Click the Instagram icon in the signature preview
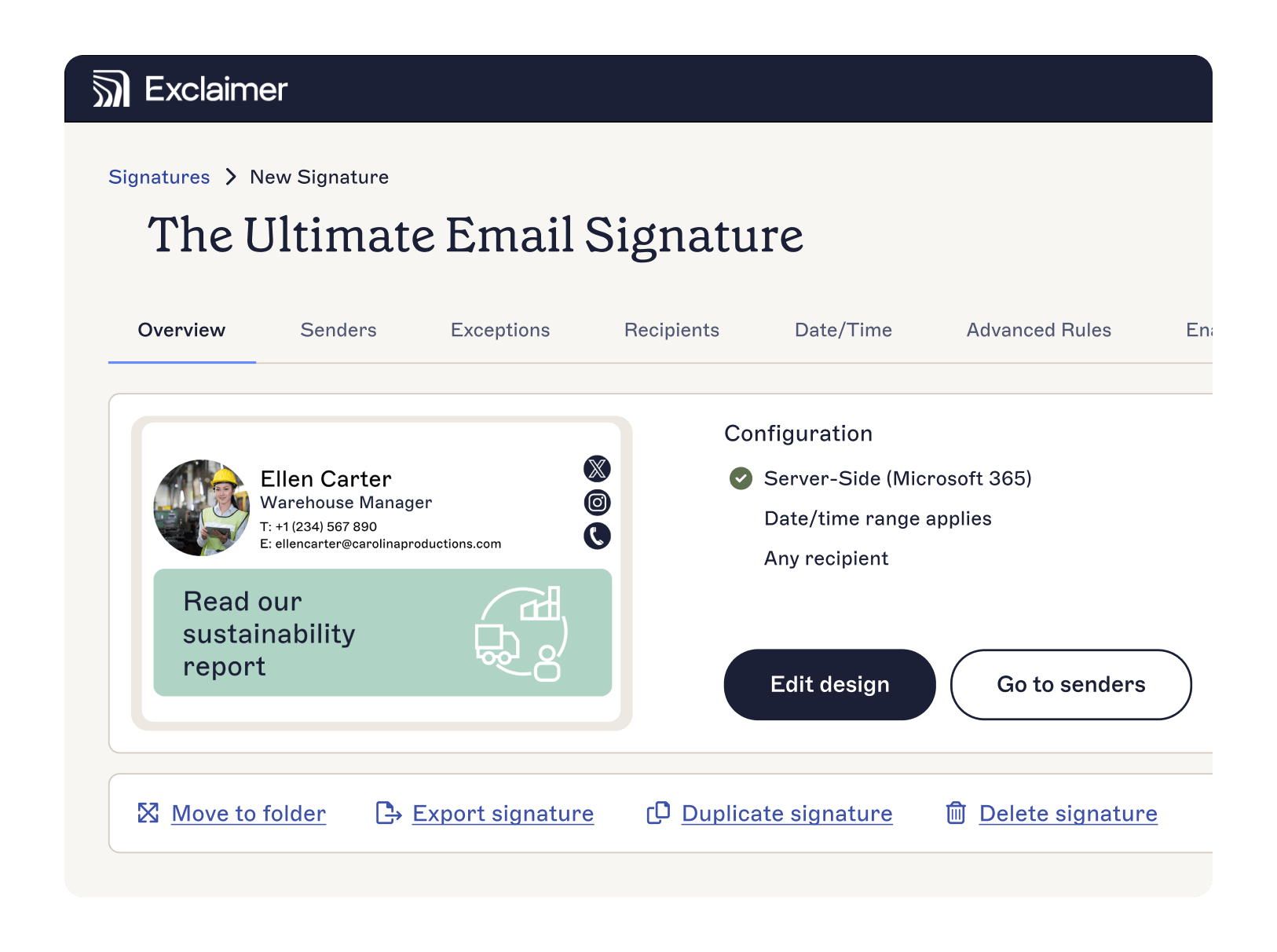The width and height of the screenshot is (1277, 952). click(597, 503)
